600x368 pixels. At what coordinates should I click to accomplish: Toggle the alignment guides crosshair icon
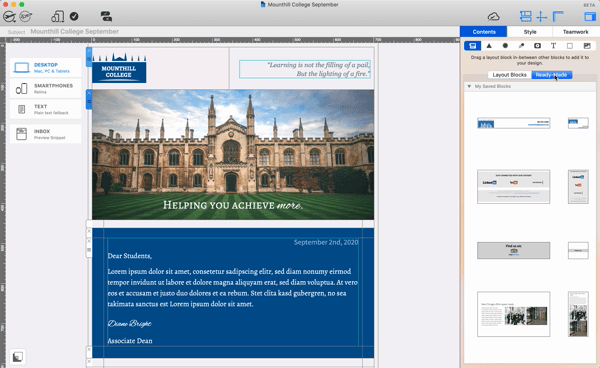click(541, 16)
